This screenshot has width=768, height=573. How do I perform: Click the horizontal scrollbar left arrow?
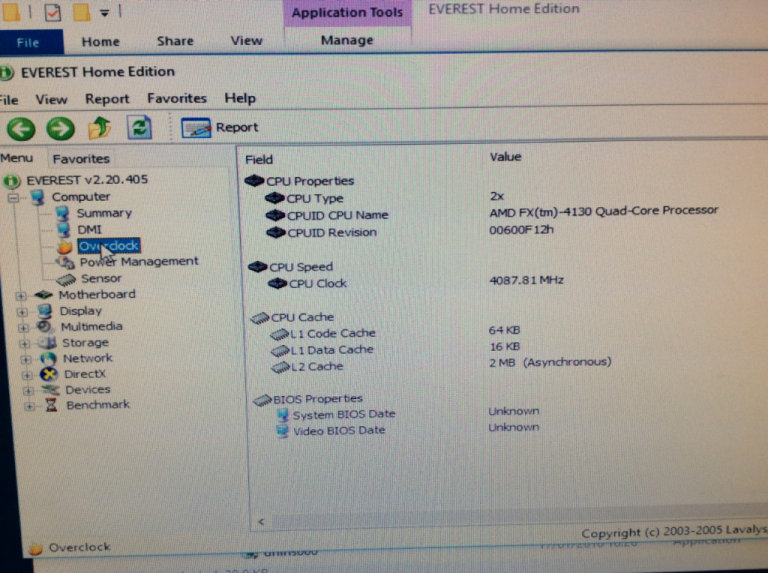pyautogui.click(x=261, y=521)
